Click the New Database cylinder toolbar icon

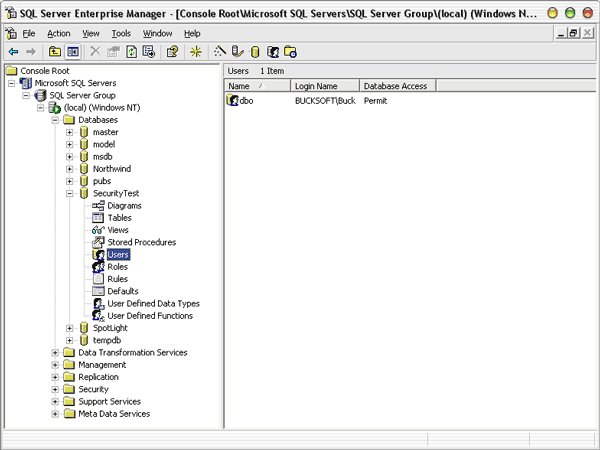point(254,51)
